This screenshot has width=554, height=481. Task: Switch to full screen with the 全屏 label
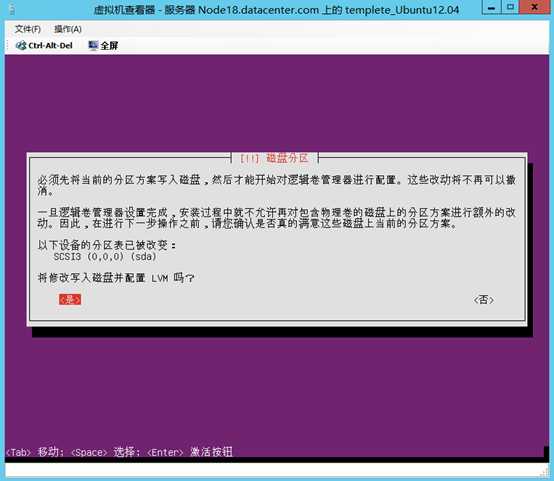109,46
